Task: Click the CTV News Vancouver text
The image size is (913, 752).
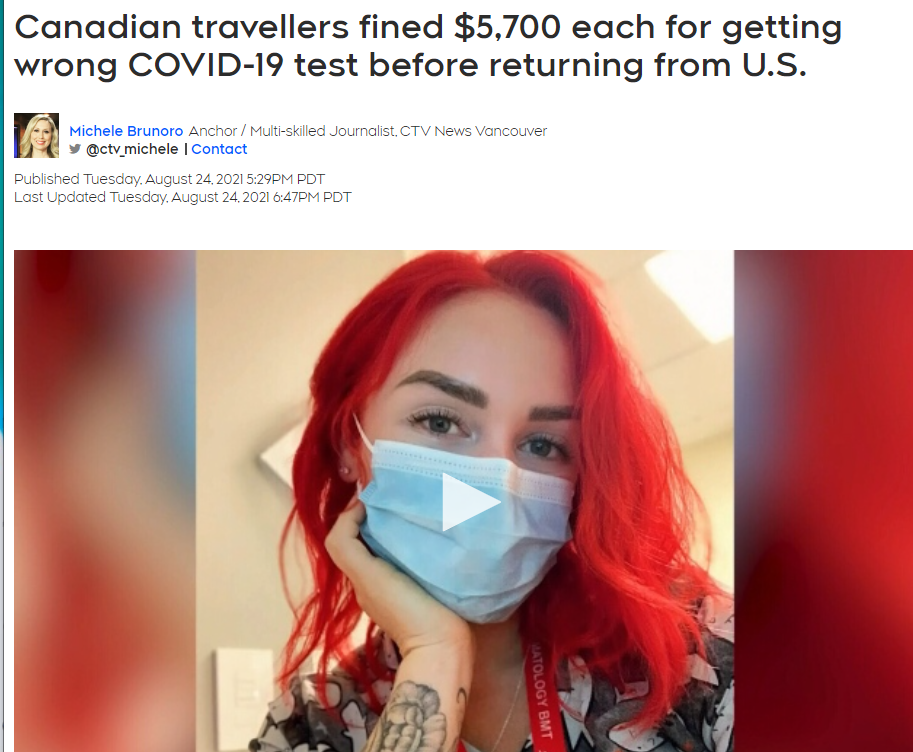Action: [473, 131]
